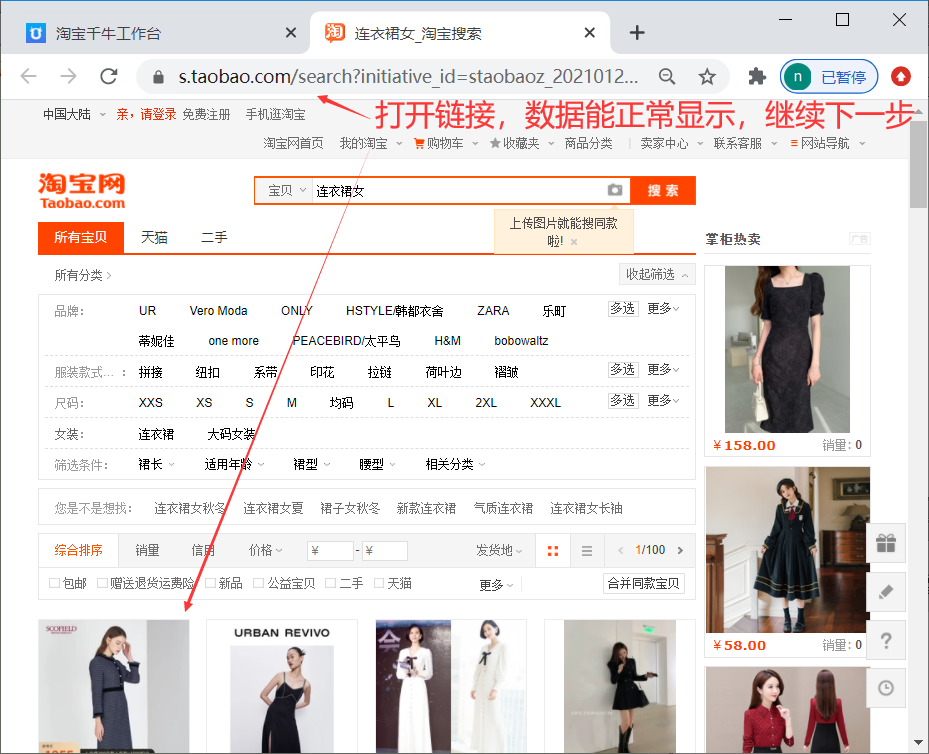Click the gift icon in right sidebar
The height and width of the screenshot is (754, 929).
(x=885, y=543)
